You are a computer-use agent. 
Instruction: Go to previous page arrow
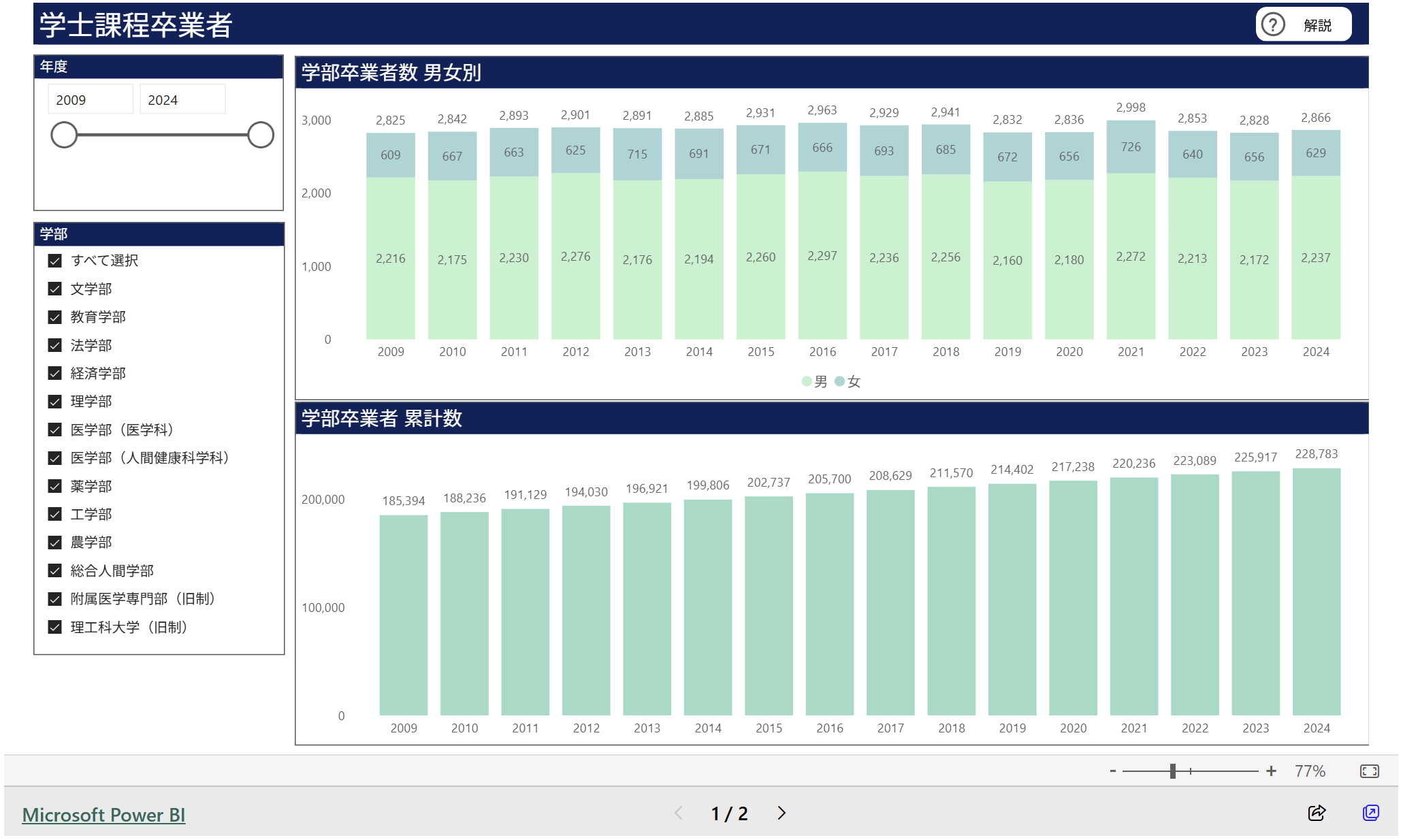tap(679, 813)
